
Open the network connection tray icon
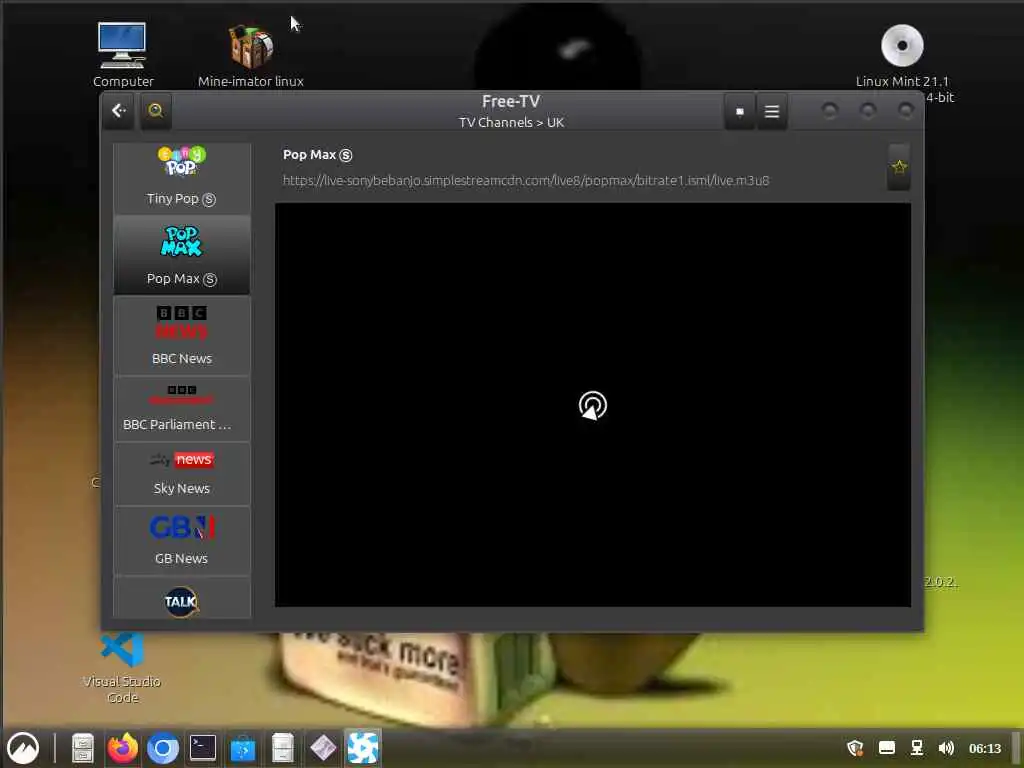pos(917,748)
